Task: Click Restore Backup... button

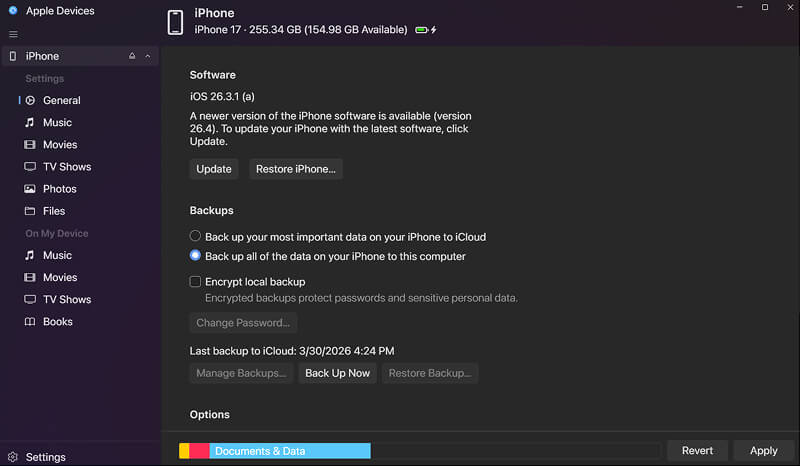Action: [x=430, y=373]
